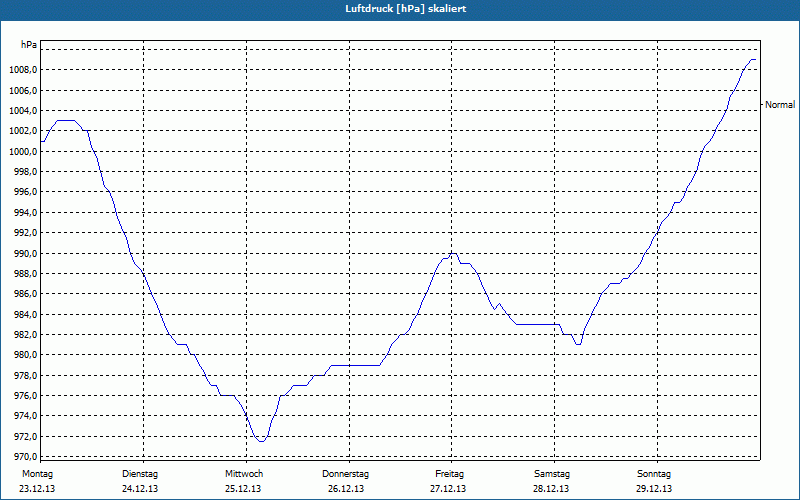
Task: Select the 992,0 axis value
Action: (25, 233)
